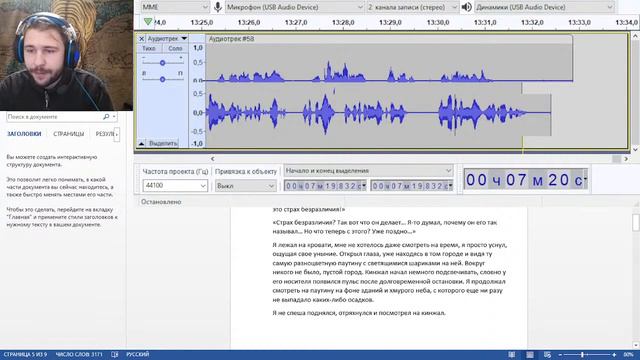Image resolution: width=640 pixels, height=360 pixels.
Task: Click the selection start time field
Action: click(x=325, y=186)
